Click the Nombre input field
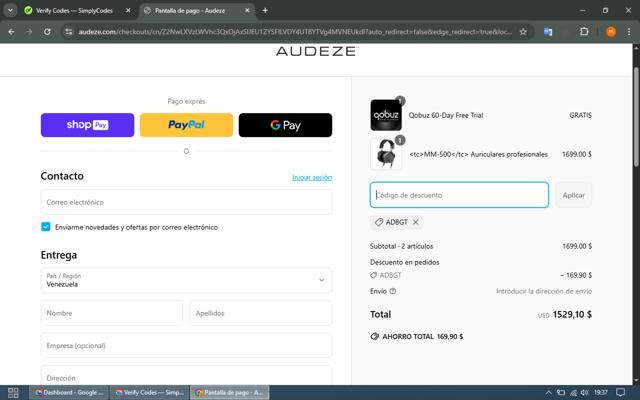Viewport: 640px width, 400px height. point(111,313)
